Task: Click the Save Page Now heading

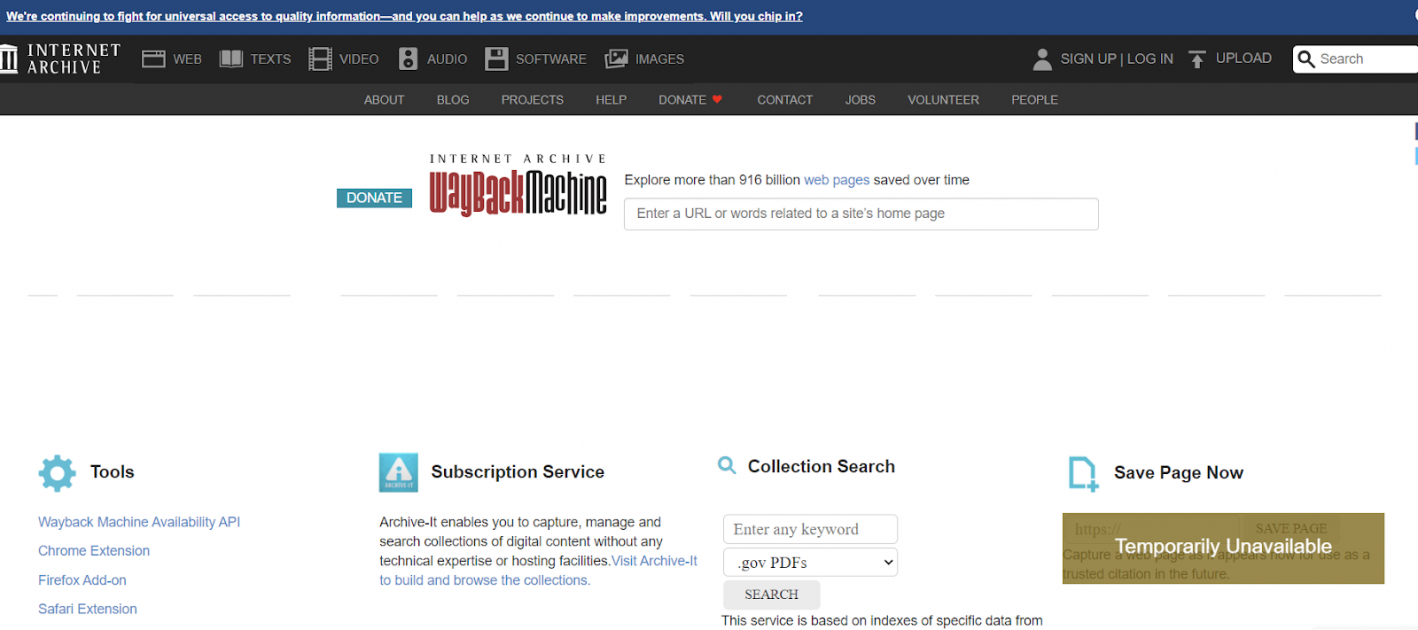Action: coord(1178,473)
